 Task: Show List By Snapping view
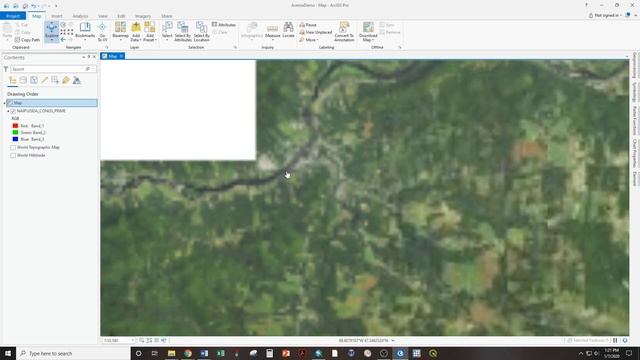pyautogui.click(x=55, y=80)
